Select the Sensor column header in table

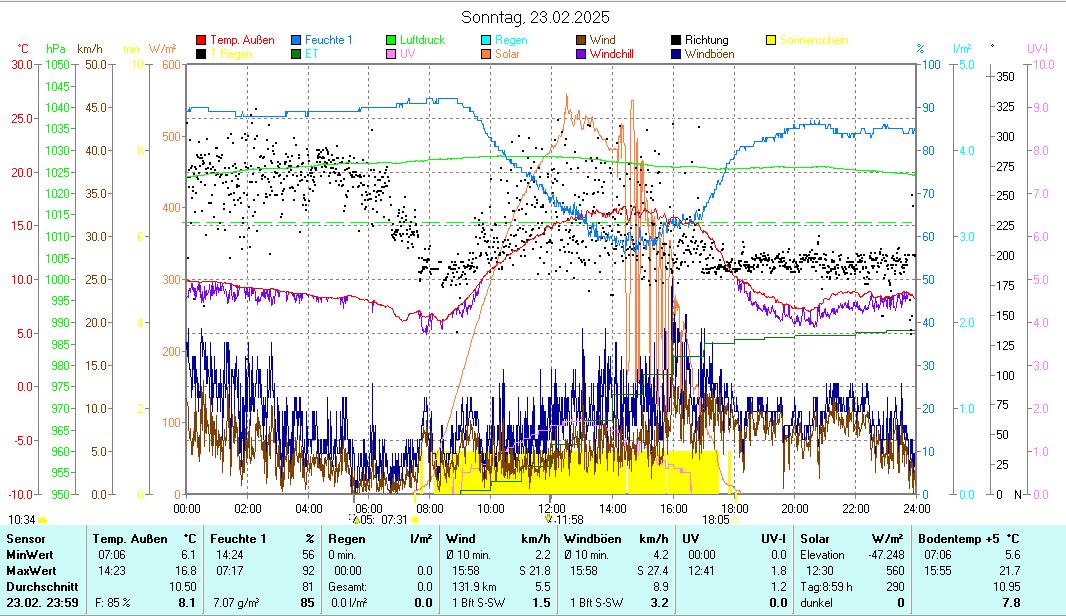tap(26, 539)
